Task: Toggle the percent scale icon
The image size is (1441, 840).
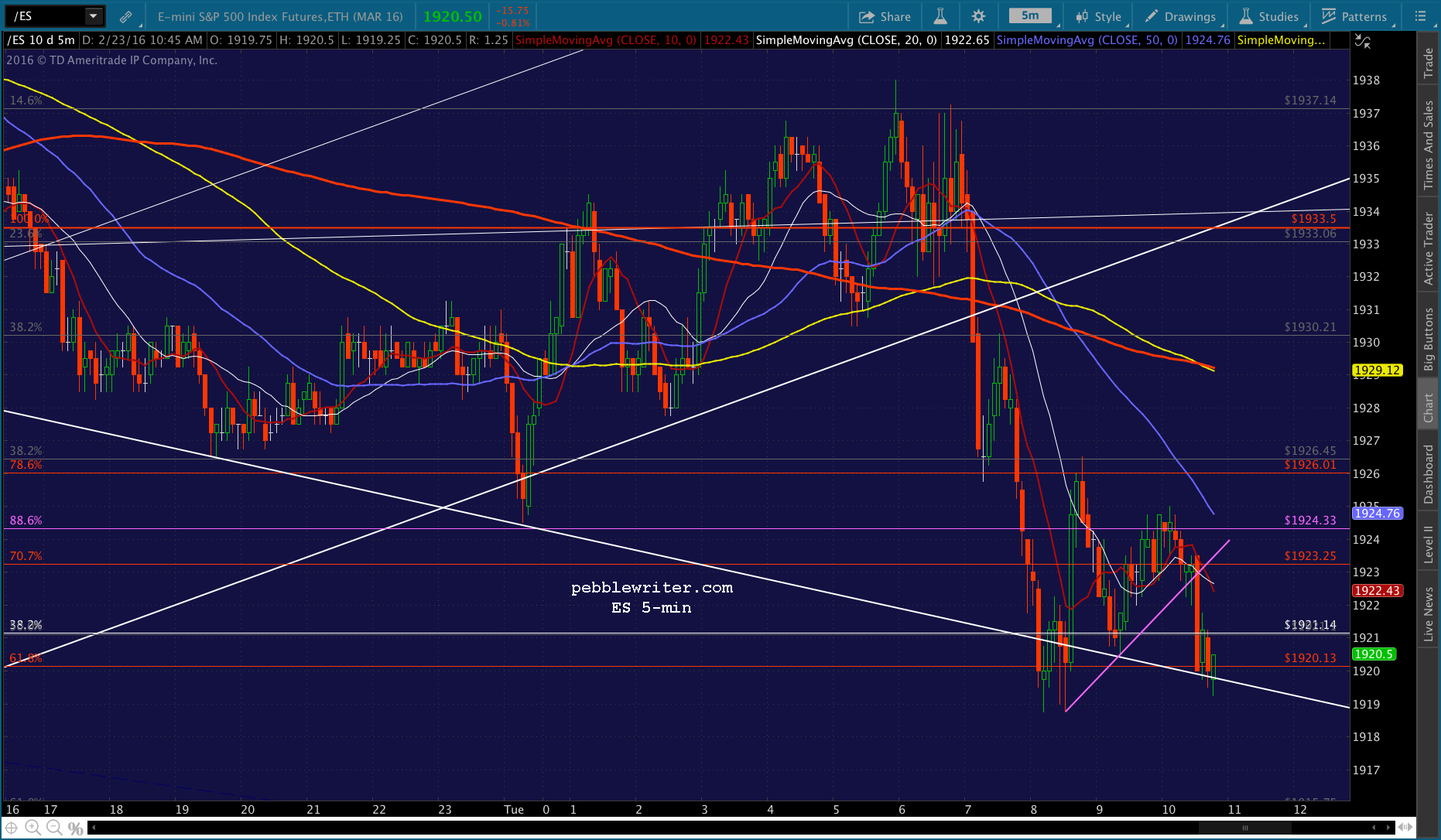Action: (75, 828)
